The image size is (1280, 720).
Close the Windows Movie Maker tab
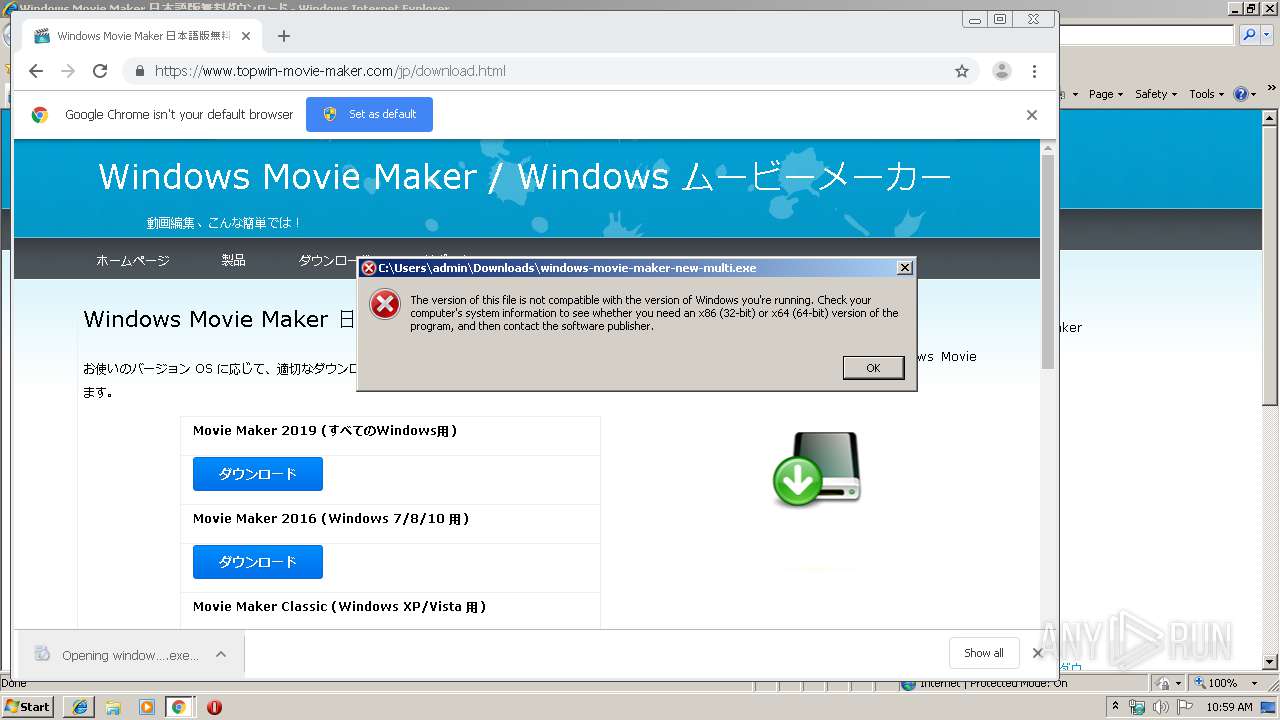click(x=246, y=36)
